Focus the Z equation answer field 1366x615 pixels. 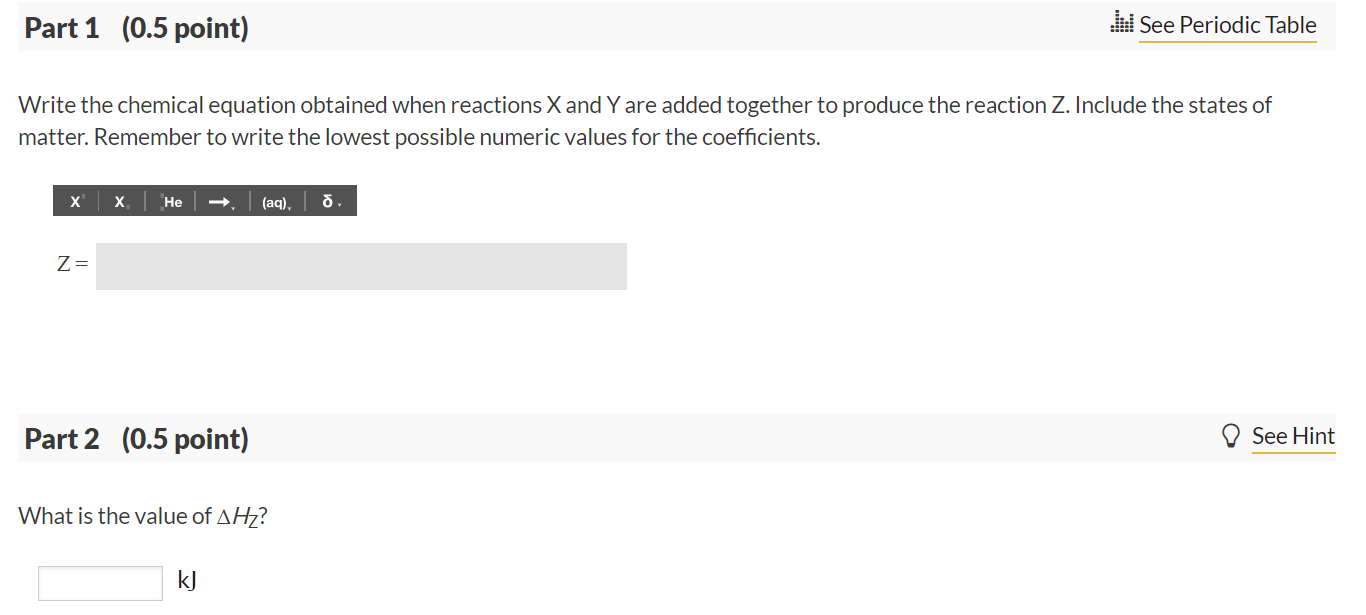pos(361,266)
